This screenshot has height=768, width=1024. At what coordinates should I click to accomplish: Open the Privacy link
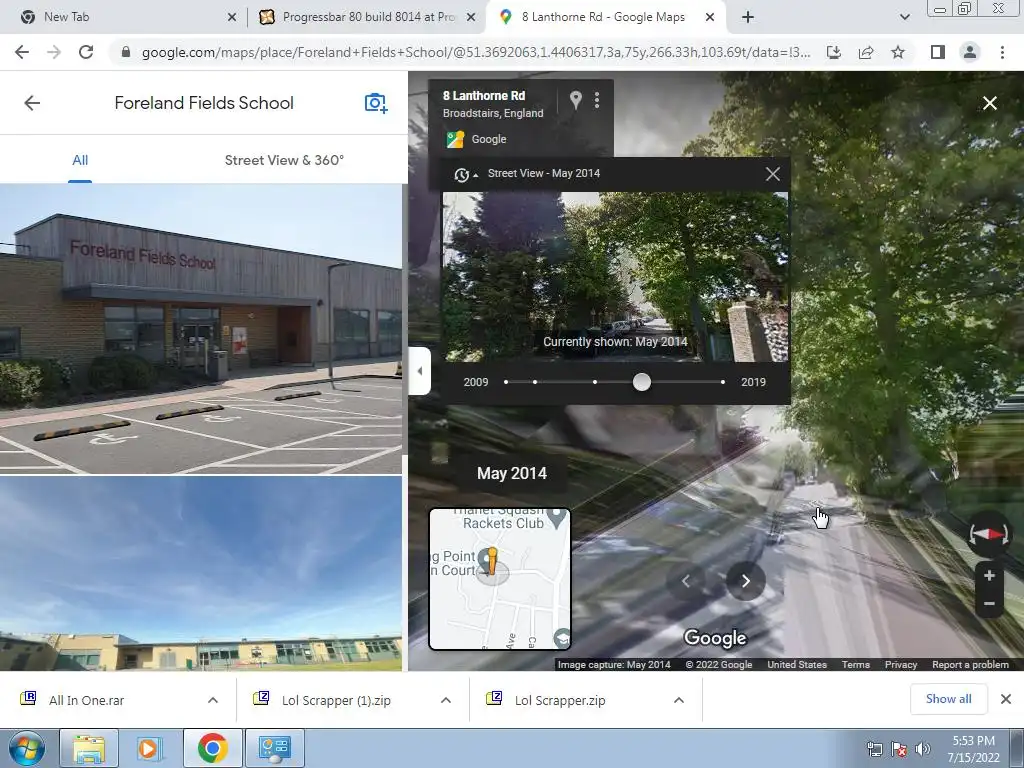tap(901, 664)
